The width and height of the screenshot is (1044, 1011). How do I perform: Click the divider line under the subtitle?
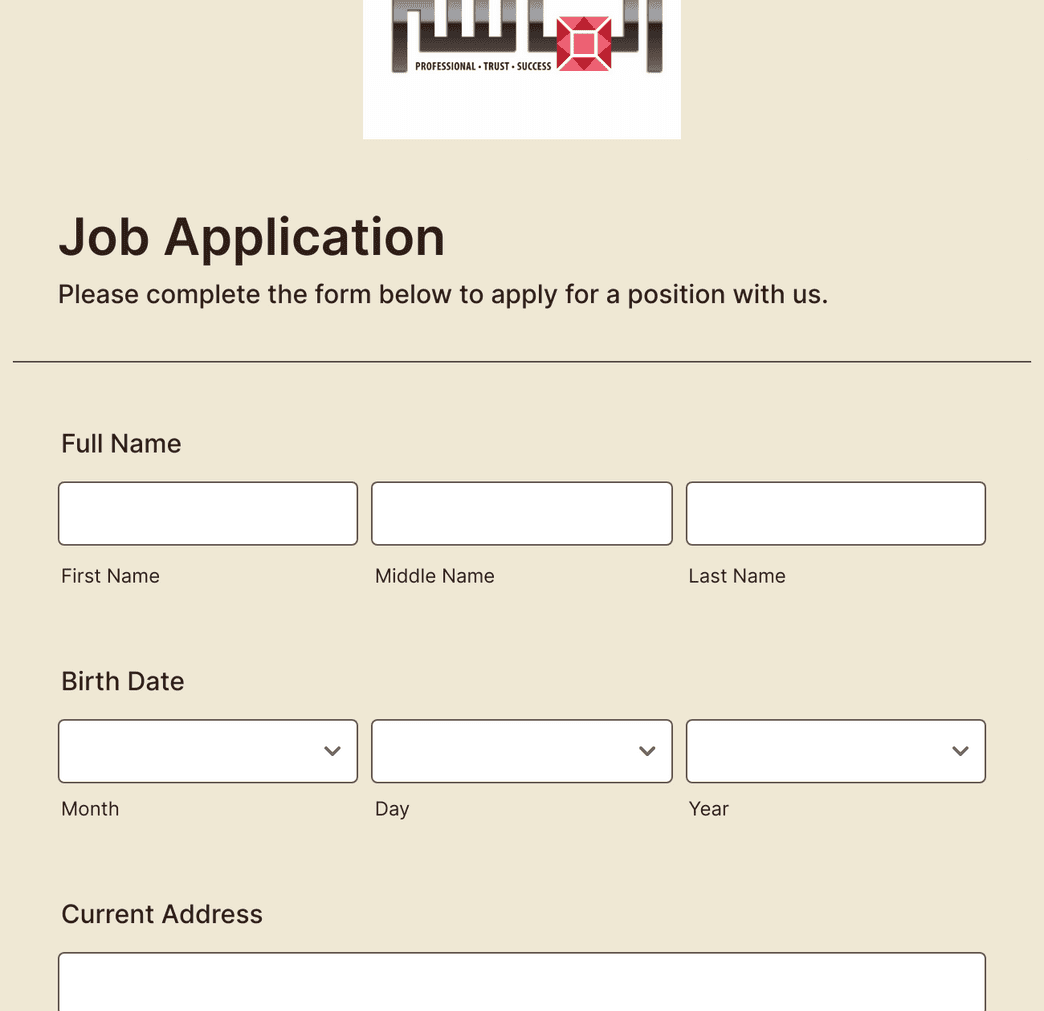click(x=521, y=361)
